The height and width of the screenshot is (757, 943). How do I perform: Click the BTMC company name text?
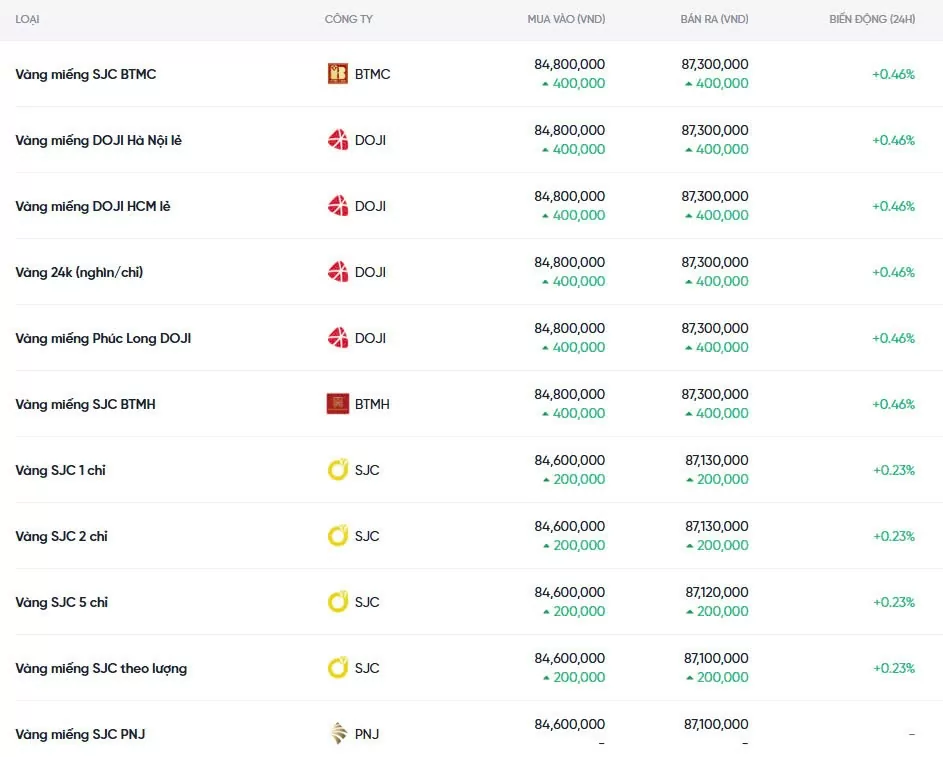(x=372, y=74)
